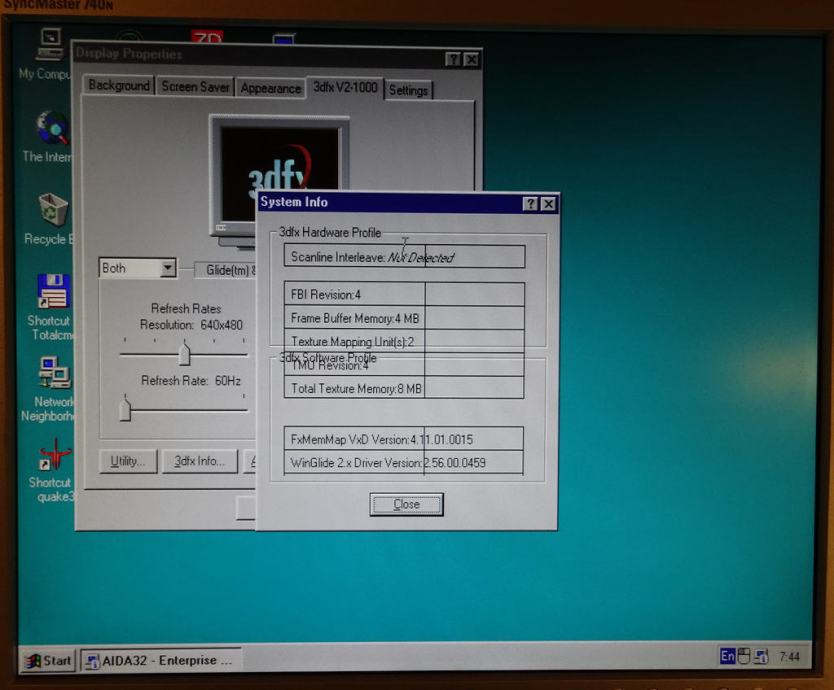The height and width of the screenshot is (690, 834).
Task: Open The Internet desktop icon
Action: (x=52, y=128)
